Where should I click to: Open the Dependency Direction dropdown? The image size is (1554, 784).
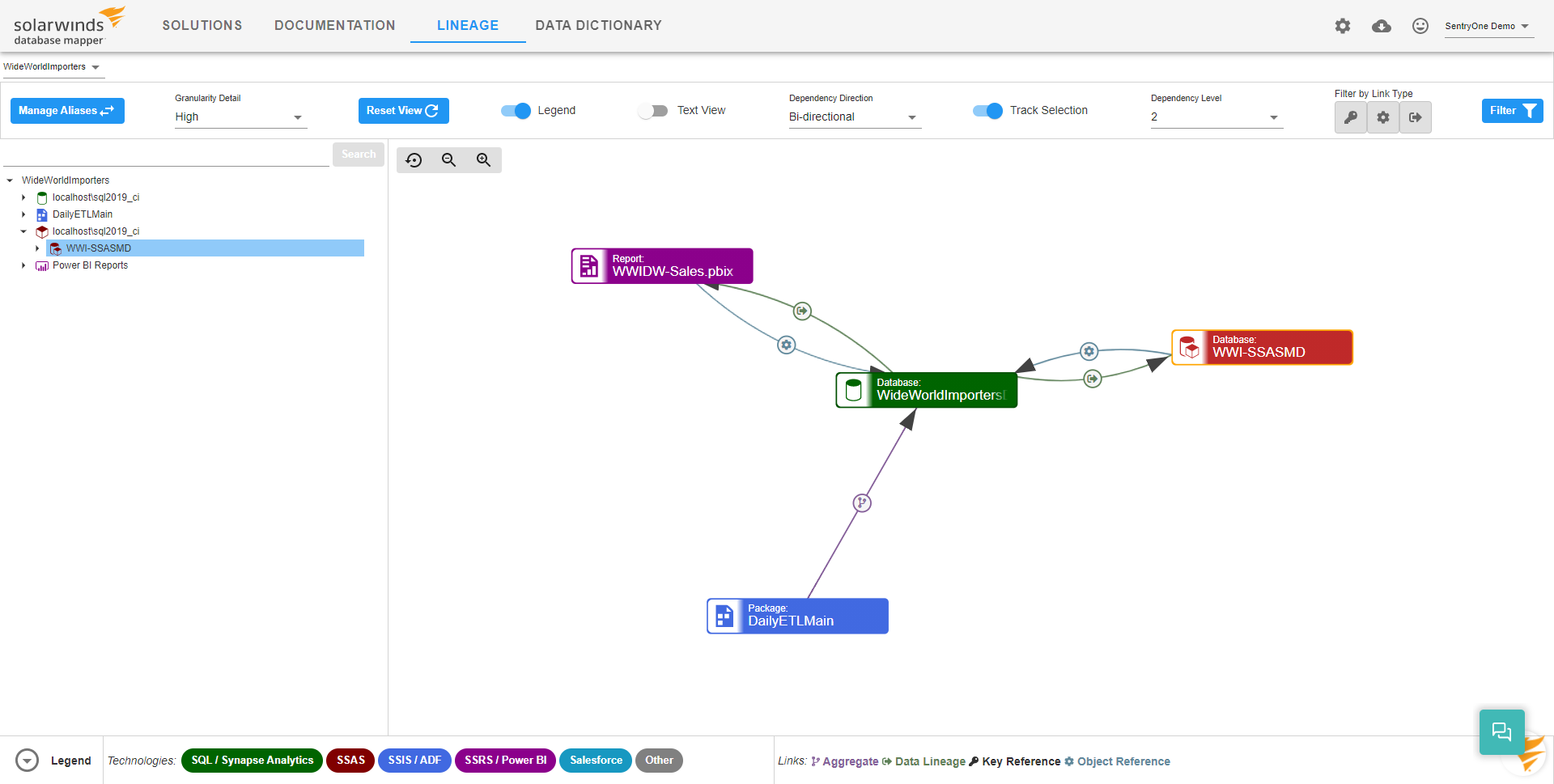[x=855, y=117]
